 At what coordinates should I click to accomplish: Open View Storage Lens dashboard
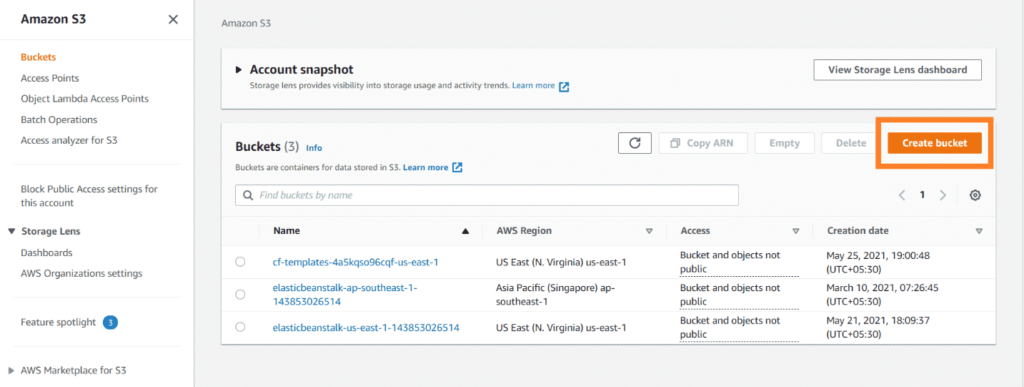tap(897, 70)
